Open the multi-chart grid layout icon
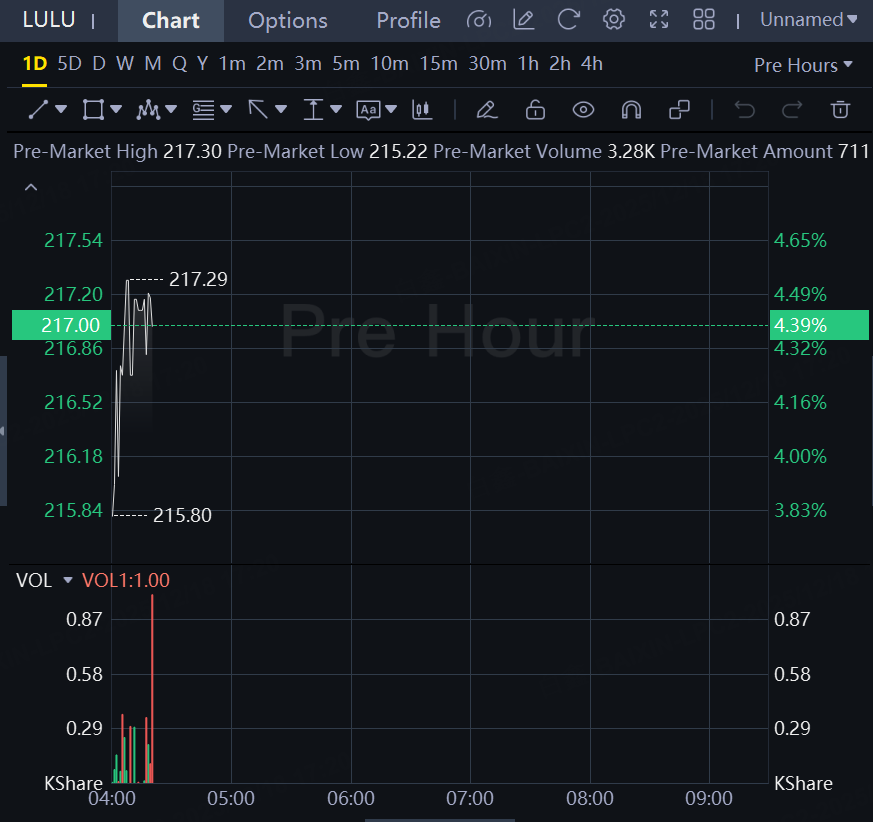The width and height of the screenshot is (873, 822). [704, 19]
